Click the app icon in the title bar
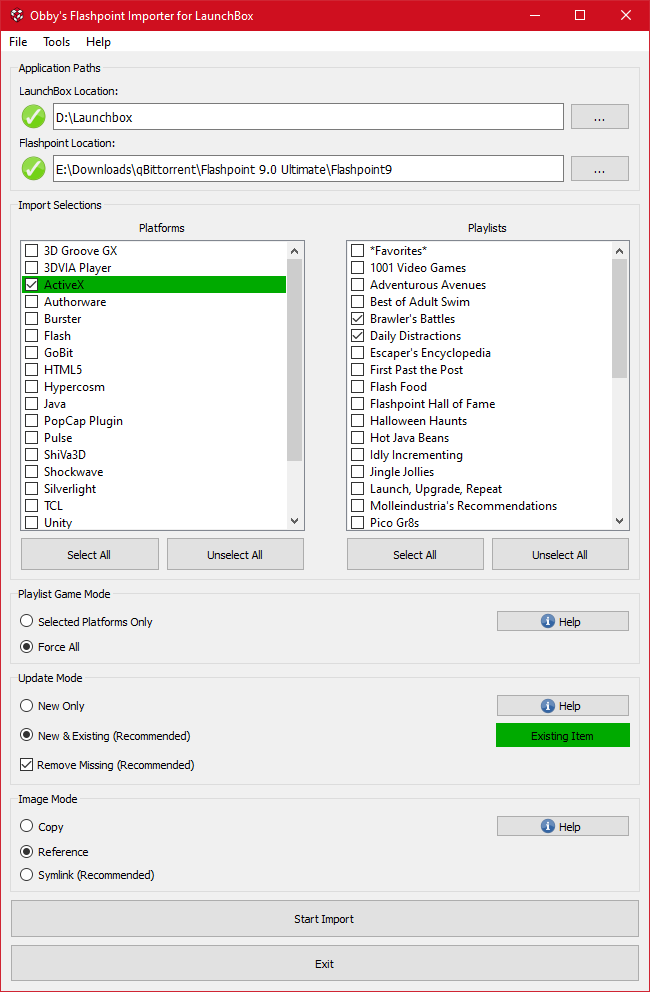The width and height of the screenshot is (650, 992). pos(17,15)
